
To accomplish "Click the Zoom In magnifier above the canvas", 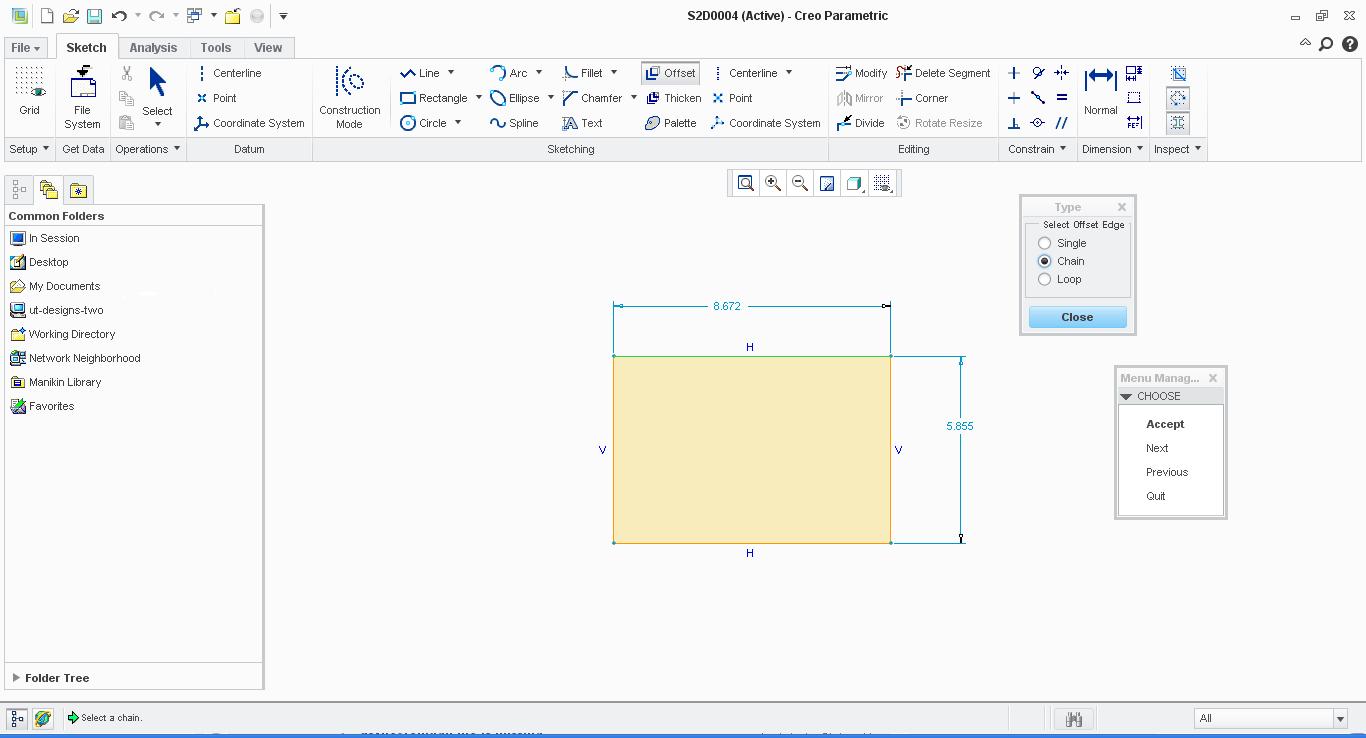I will click(772, 183).
